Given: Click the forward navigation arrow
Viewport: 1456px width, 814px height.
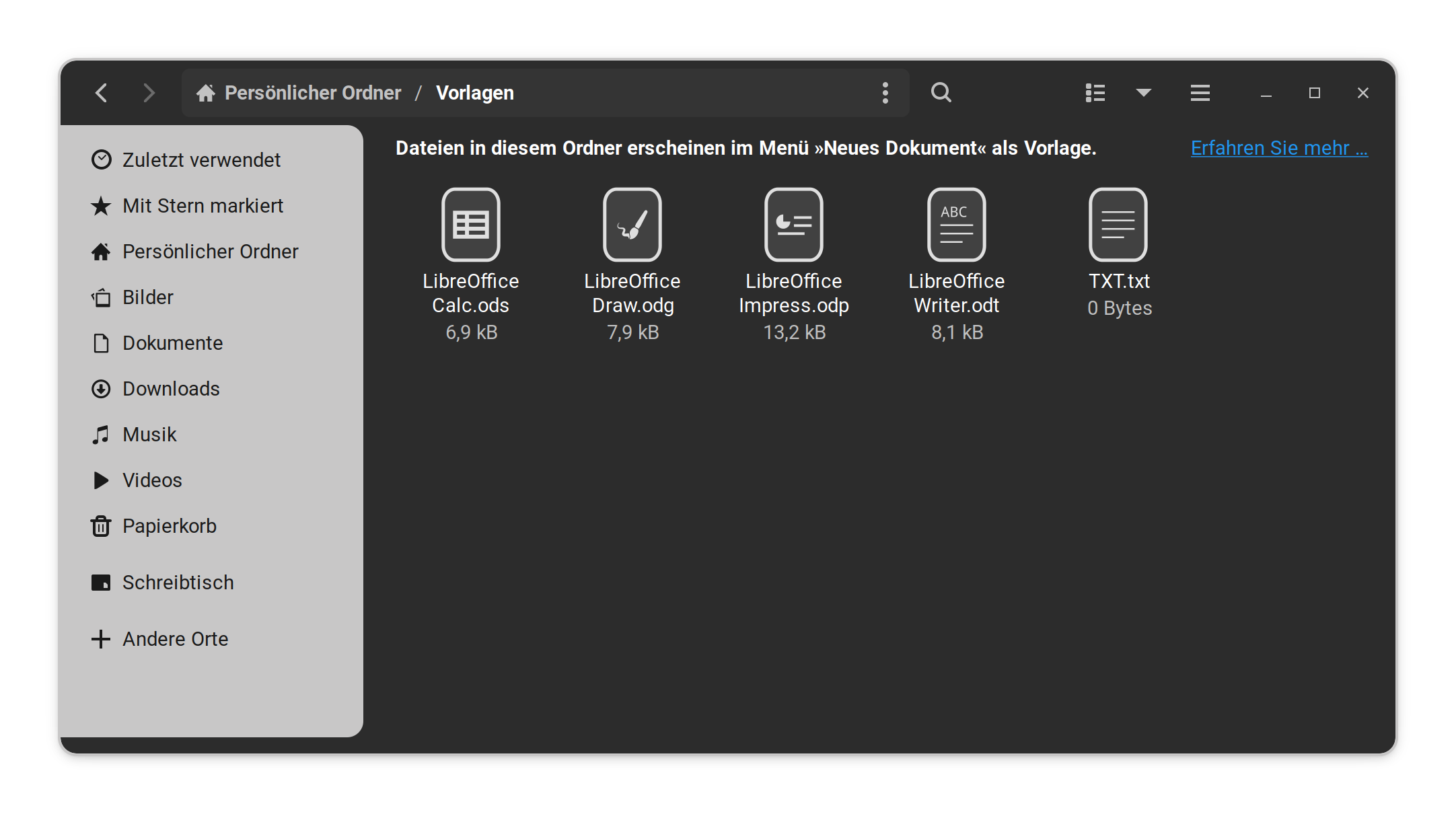Looking at the screenshot, I should pyautogui.click(x=149, y=93).
